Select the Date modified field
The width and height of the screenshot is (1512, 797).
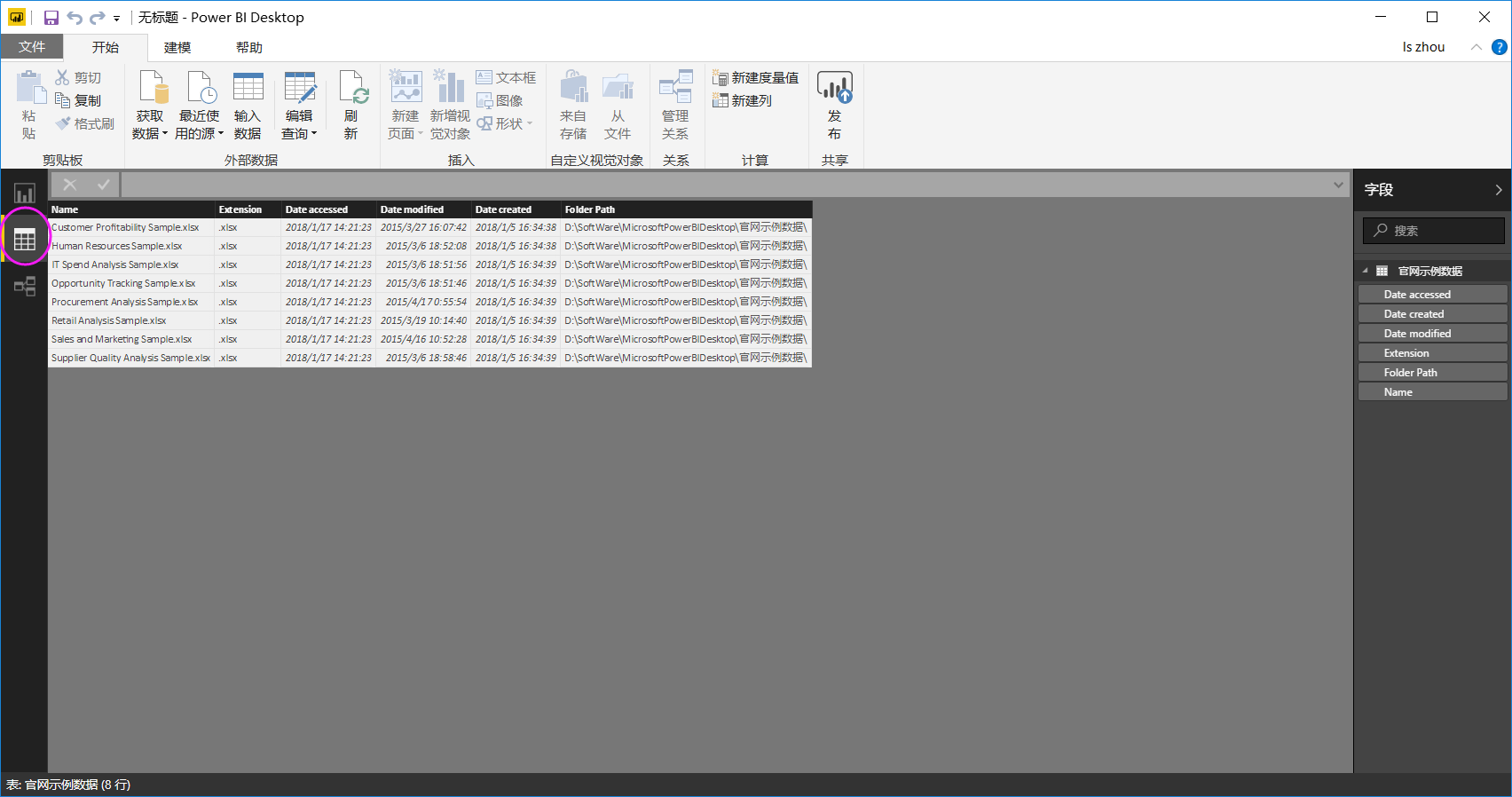[x=1433, y=334]
